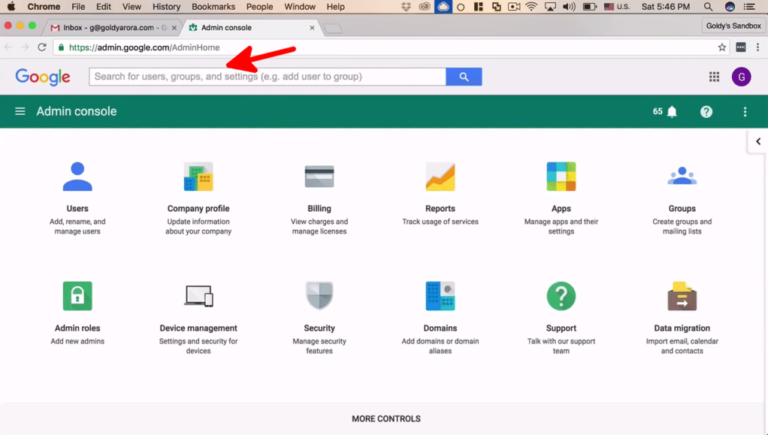Image resolution: width=768 pixels, height=435 pixels.
Task: Open the Reports chart icon
Action: click(x=440, y=176)
